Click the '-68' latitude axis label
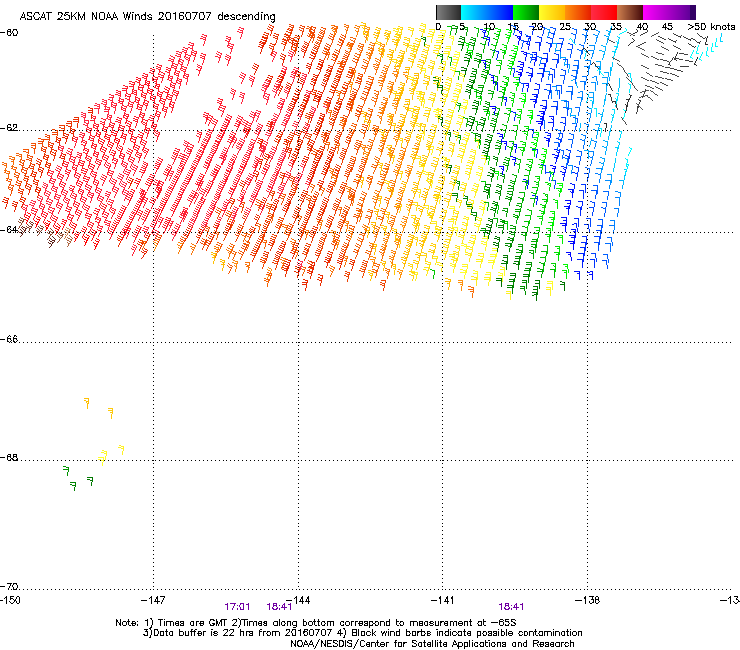 [x=9, y=457]
